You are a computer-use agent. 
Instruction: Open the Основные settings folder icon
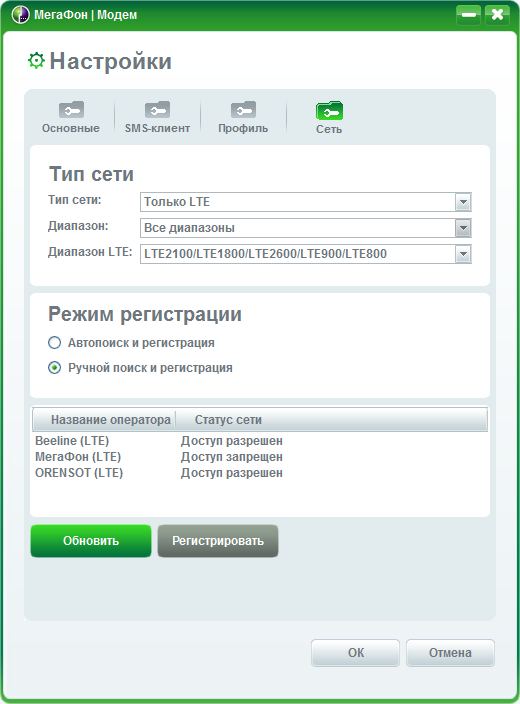coord(71,110)
